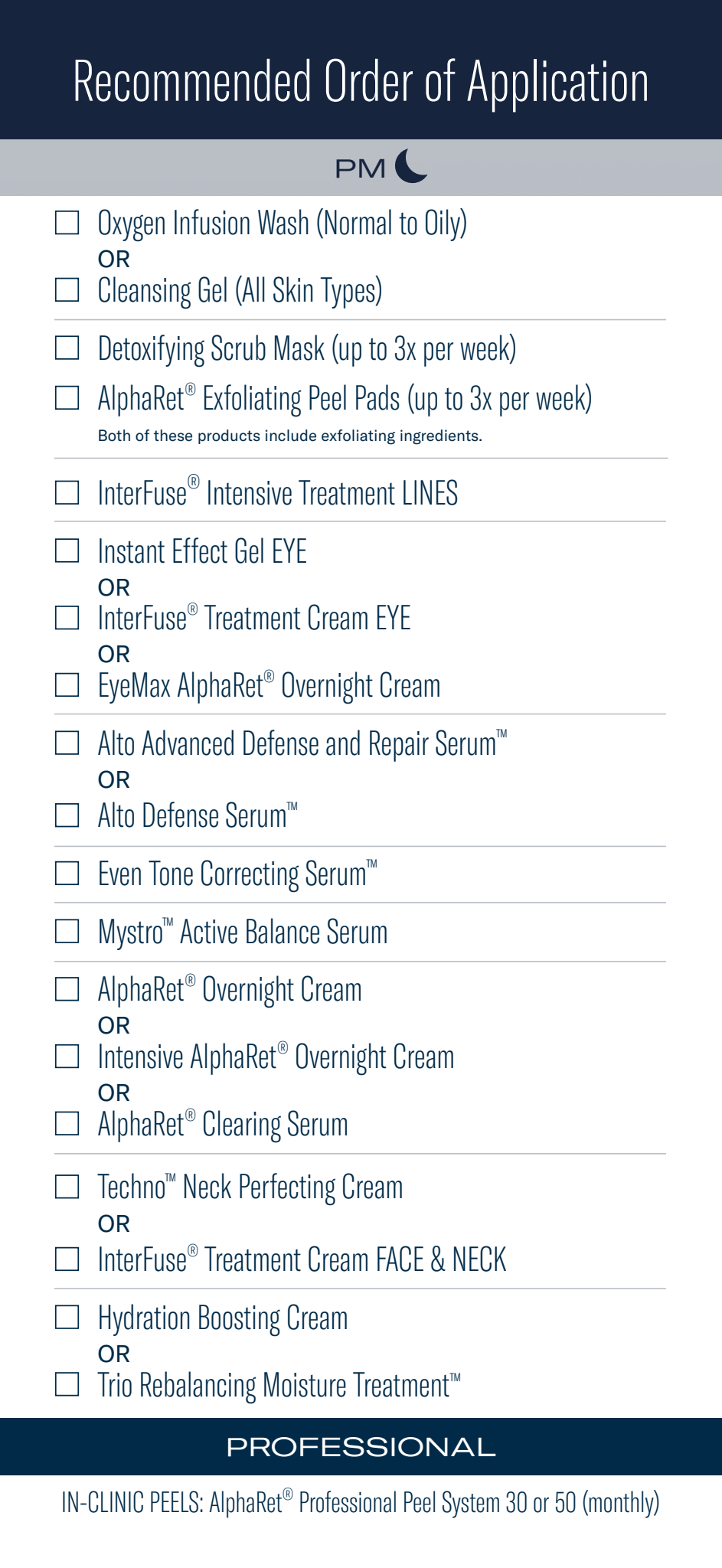Tick Trio Rebalancing Moisture Treatment box
Image resolution: width=722 pixels, height=1568 pixels.
coord(67,1385)
